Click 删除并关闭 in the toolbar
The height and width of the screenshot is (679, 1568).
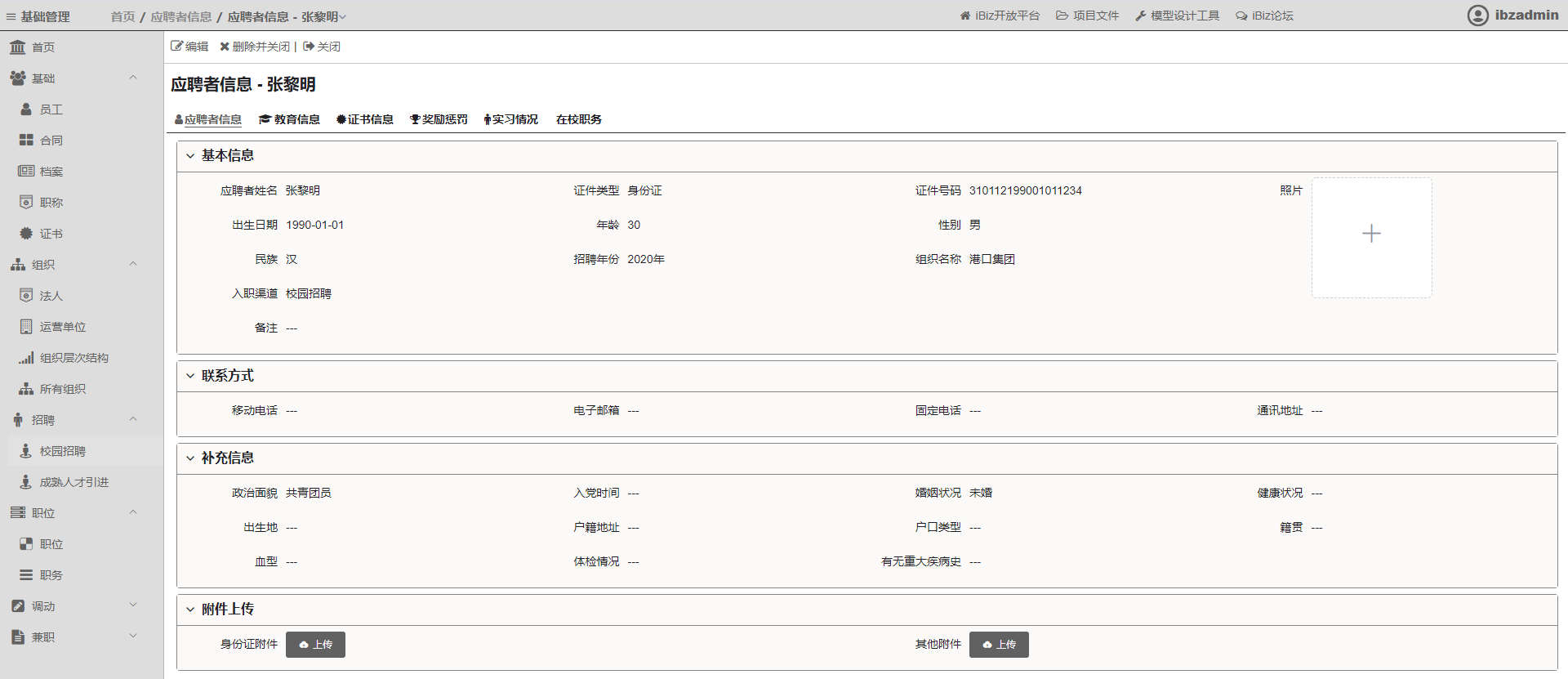coord(255,47)
